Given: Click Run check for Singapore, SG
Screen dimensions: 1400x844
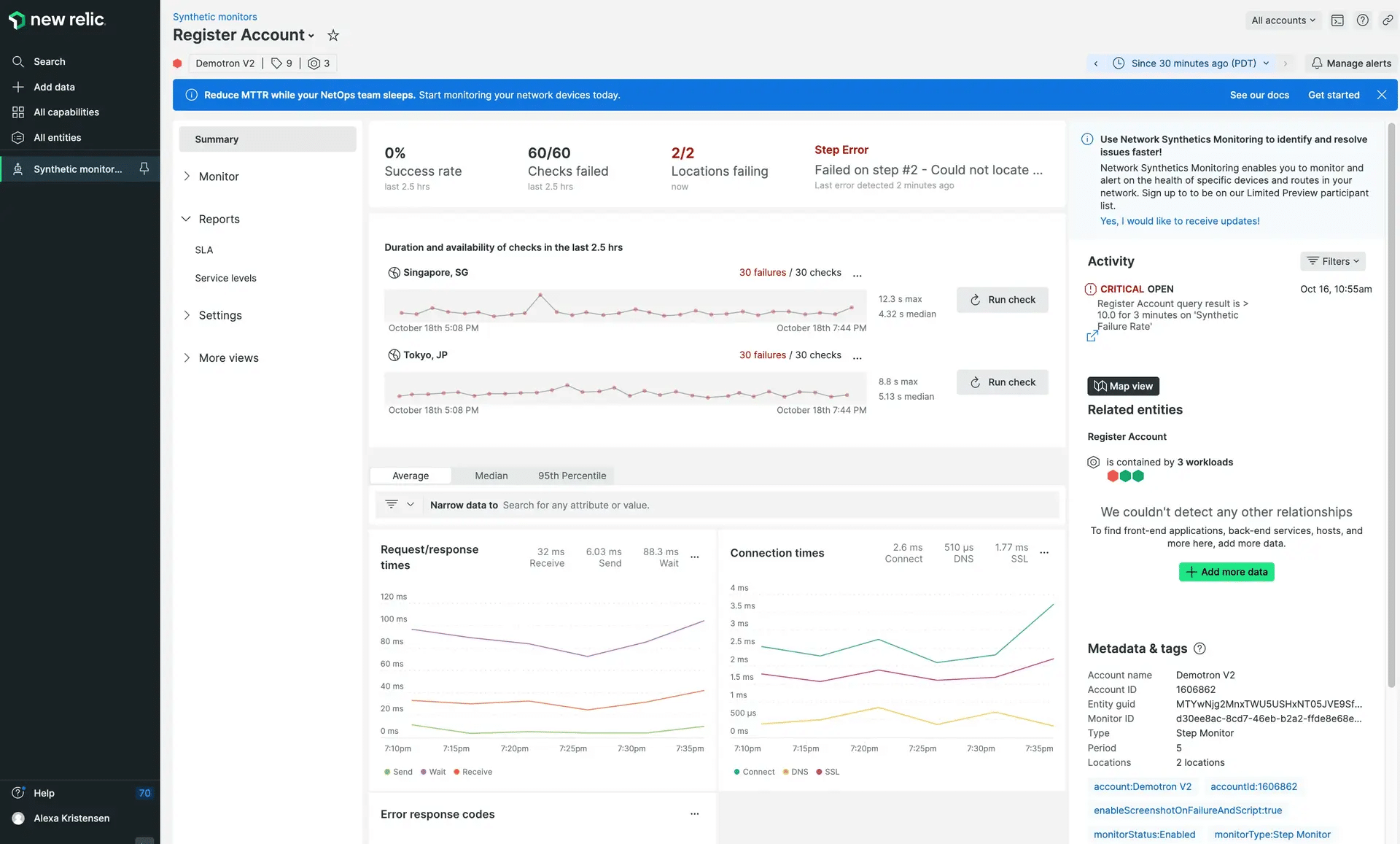Looking at the screenshot, I should pos(1003,299).
